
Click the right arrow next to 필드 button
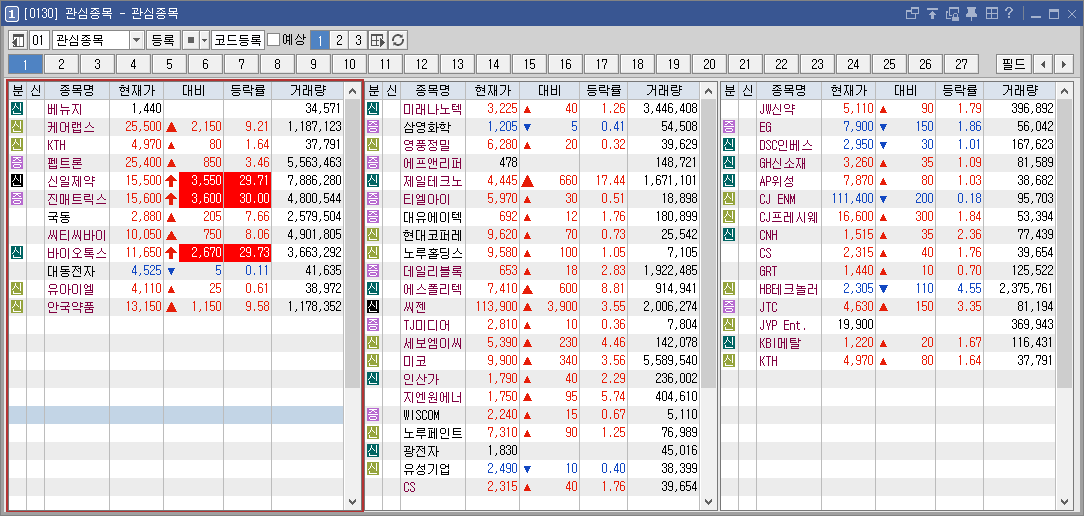coord(1063,64)
